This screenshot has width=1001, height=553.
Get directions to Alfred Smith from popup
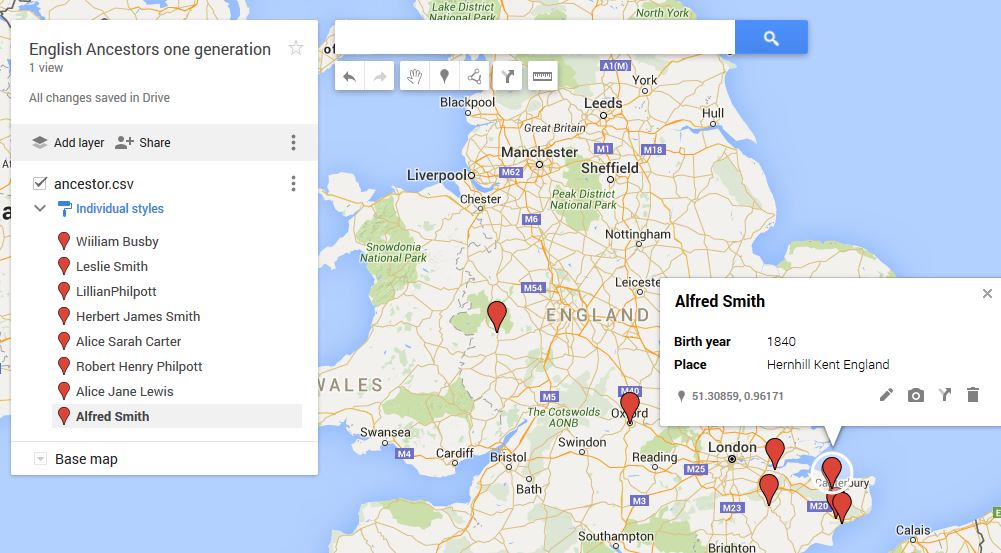coord(945,395)
